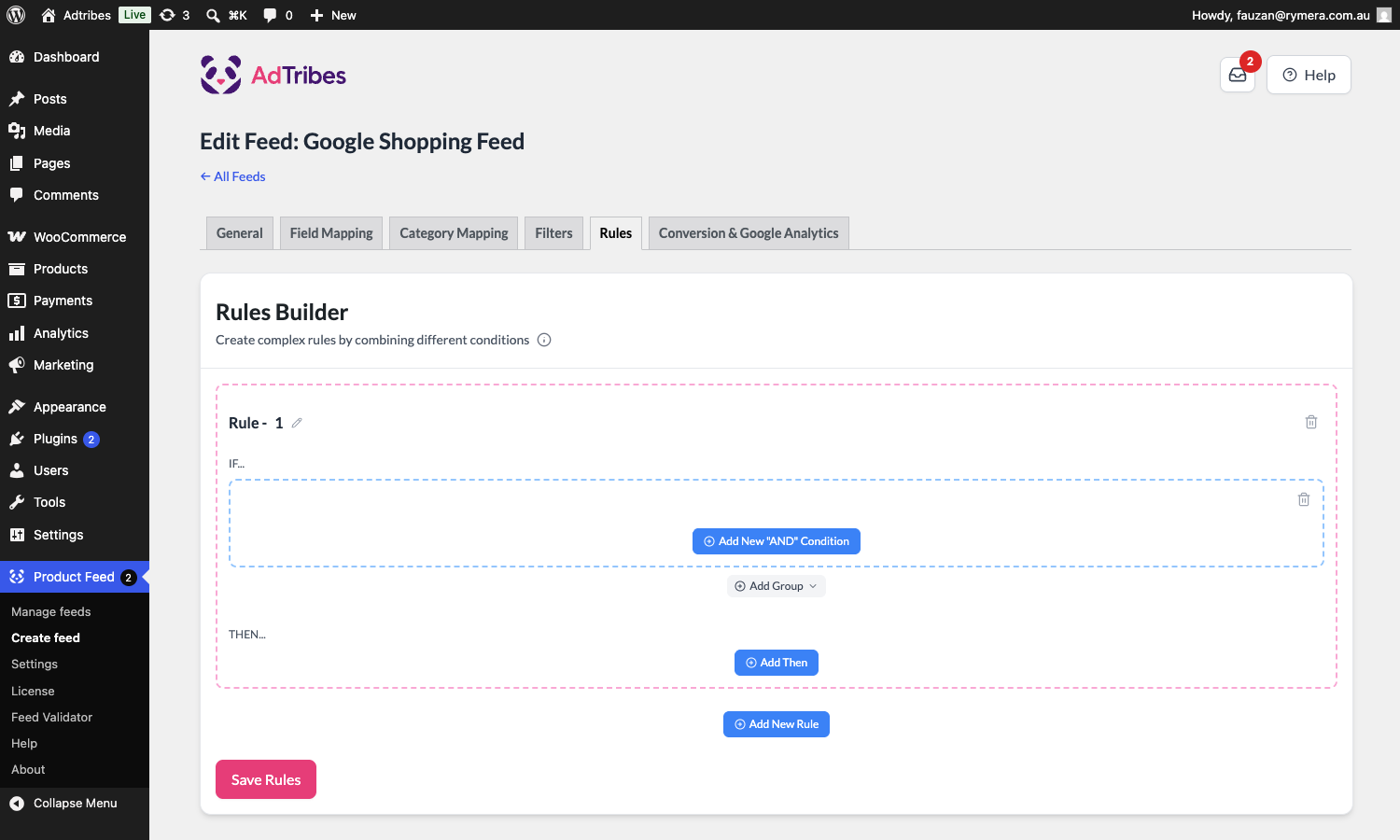Viewport: 1400px width, 840px height.
Task: Open Manage feeds submenu item
Action: click(51, 612)
